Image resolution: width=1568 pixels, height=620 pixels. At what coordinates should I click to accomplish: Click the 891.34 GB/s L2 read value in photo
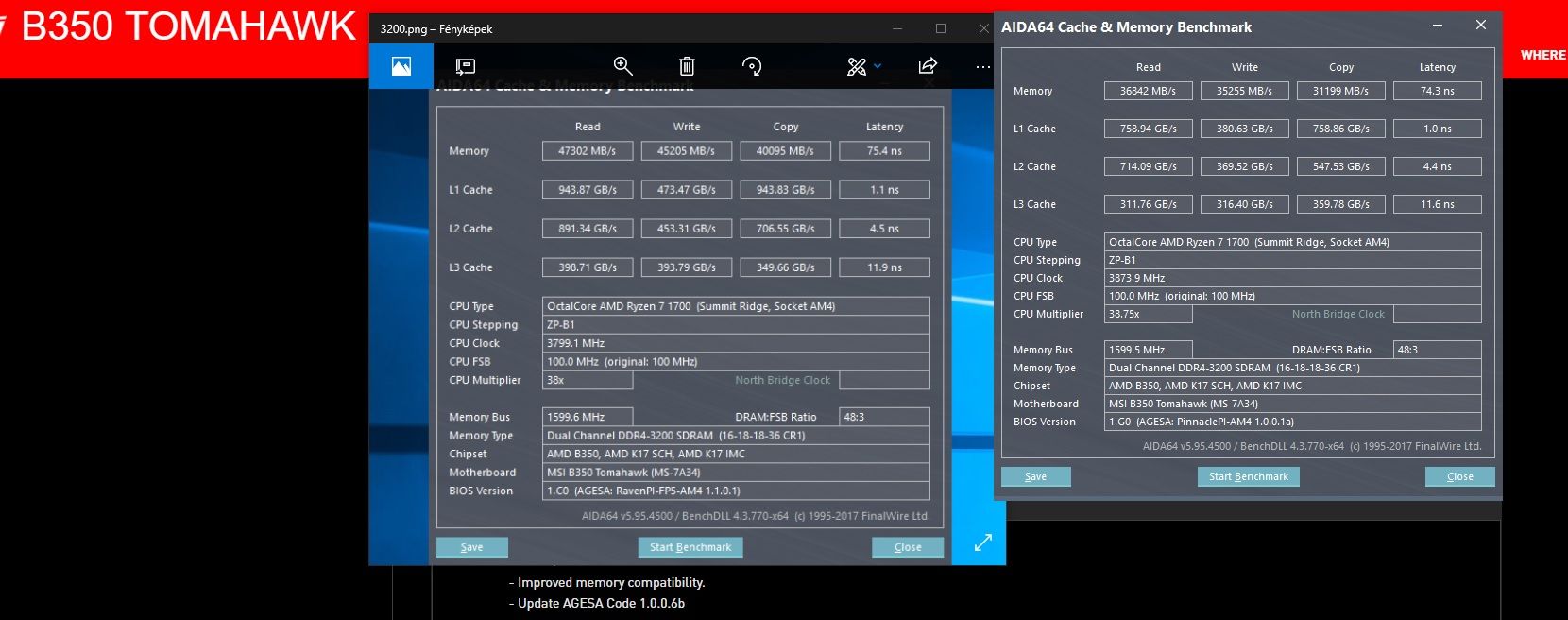tap(587, 229)
